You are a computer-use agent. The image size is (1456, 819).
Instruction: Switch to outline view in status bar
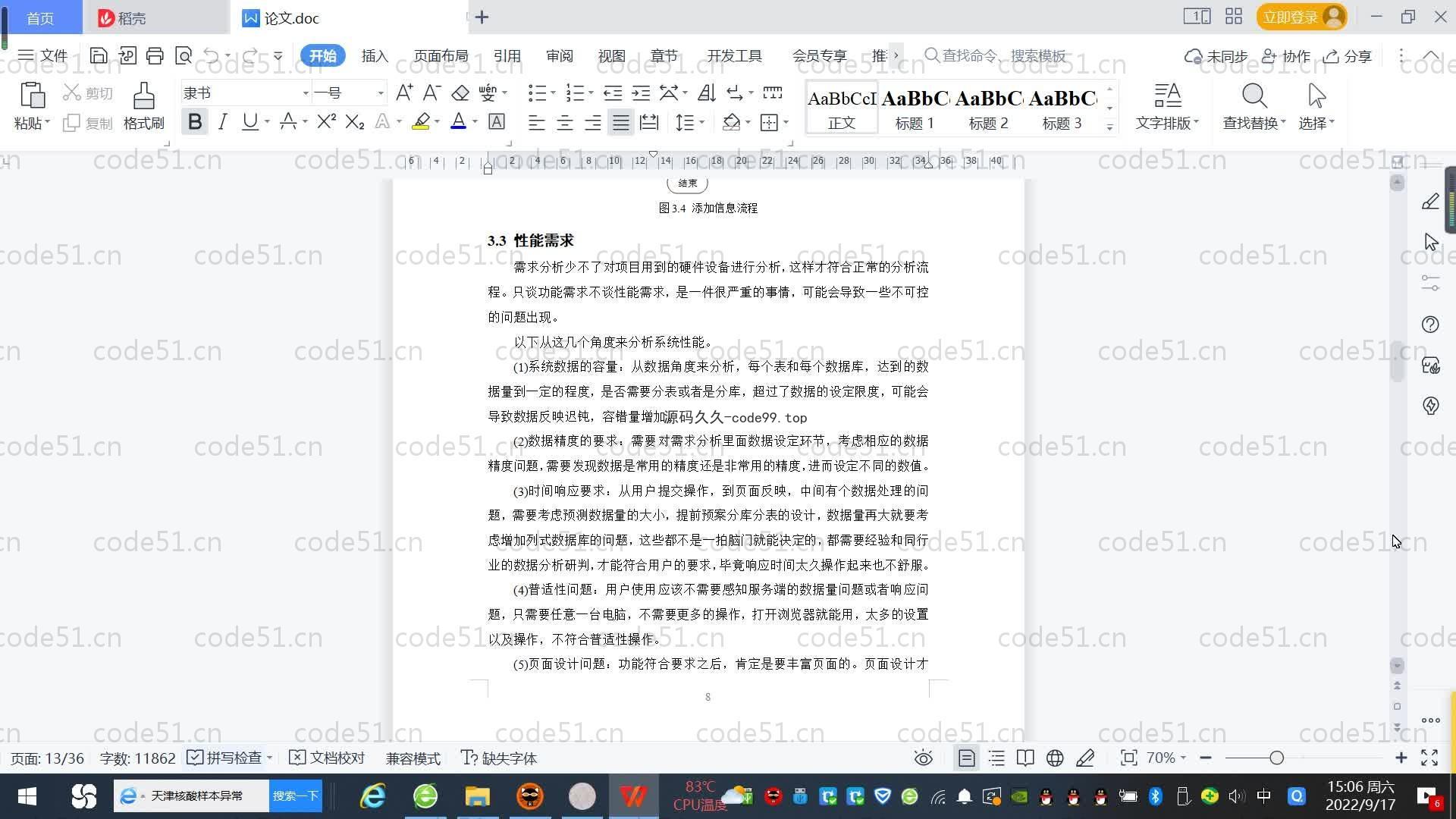[x=996, y=758]
